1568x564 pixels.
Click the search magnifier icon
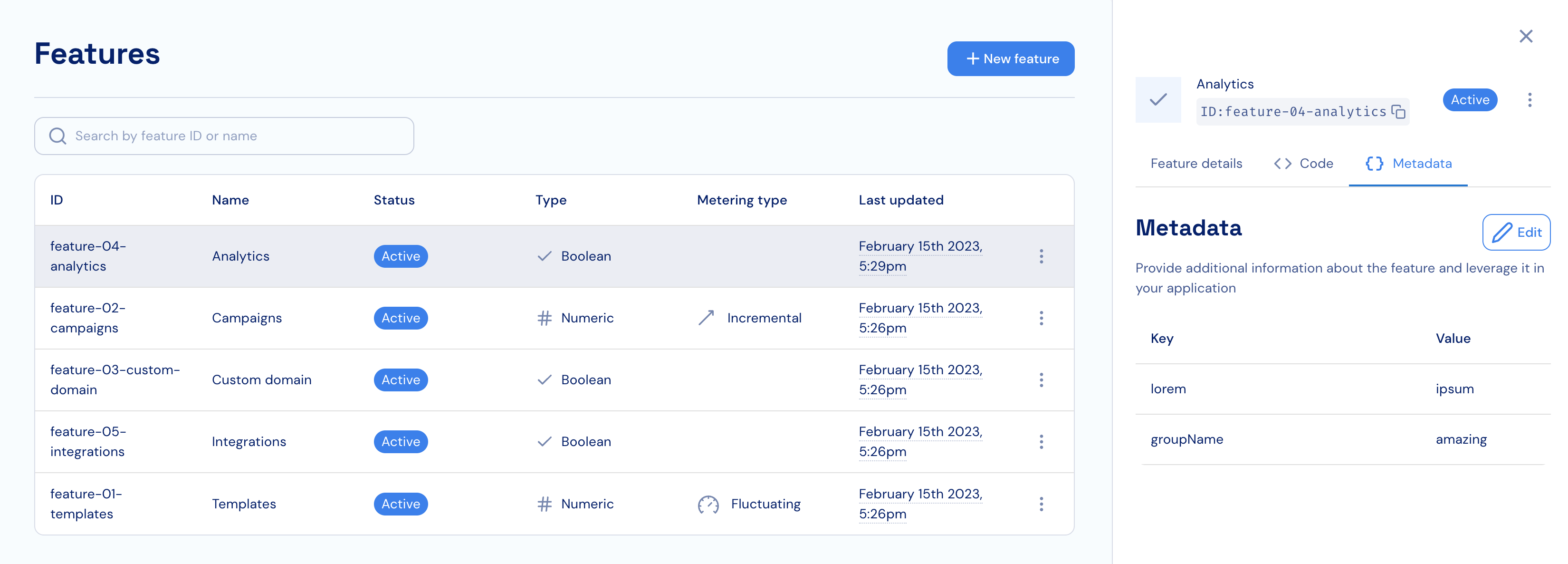58,136
